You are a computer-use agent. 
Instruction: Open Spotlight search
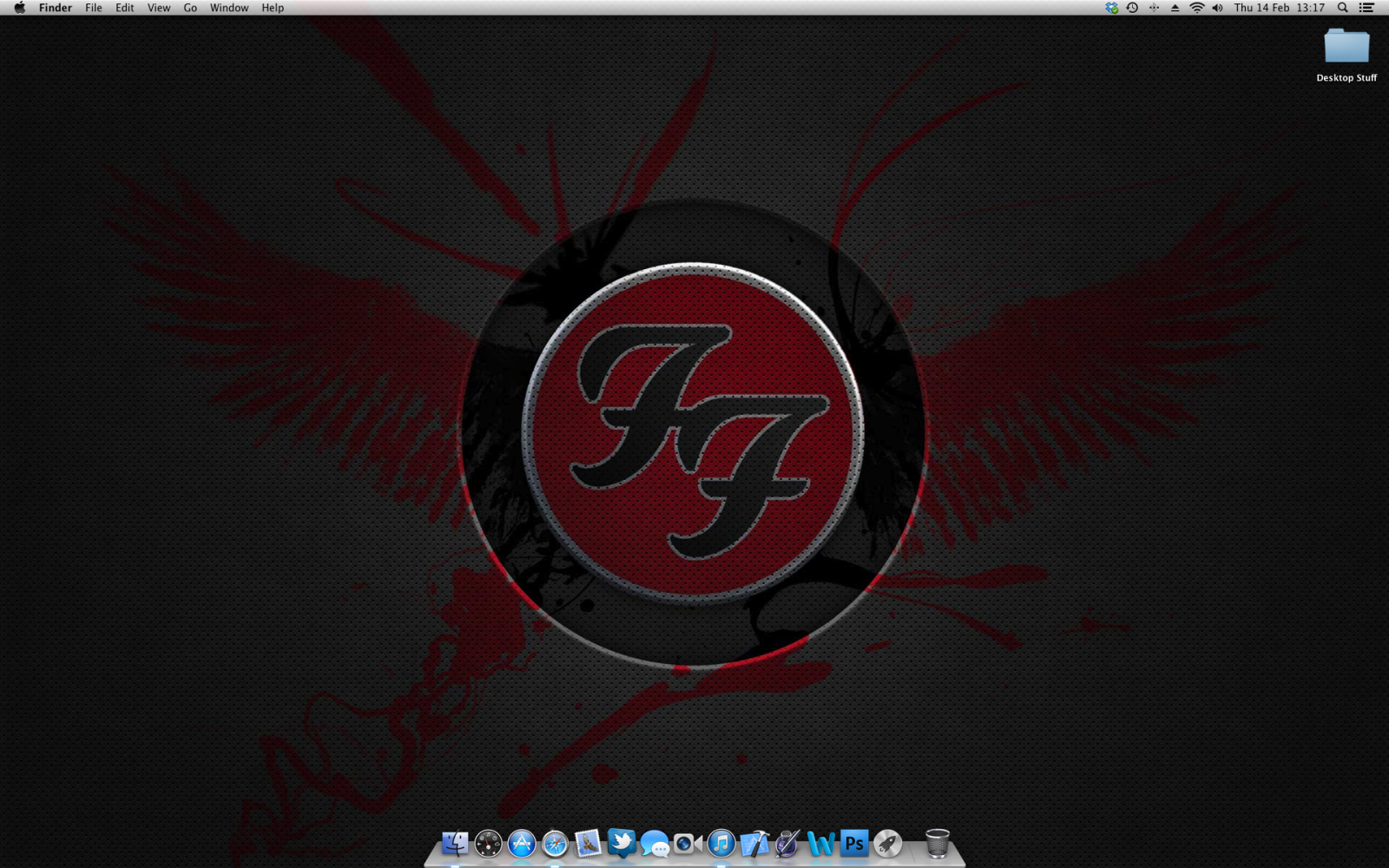click(1342, 8)
